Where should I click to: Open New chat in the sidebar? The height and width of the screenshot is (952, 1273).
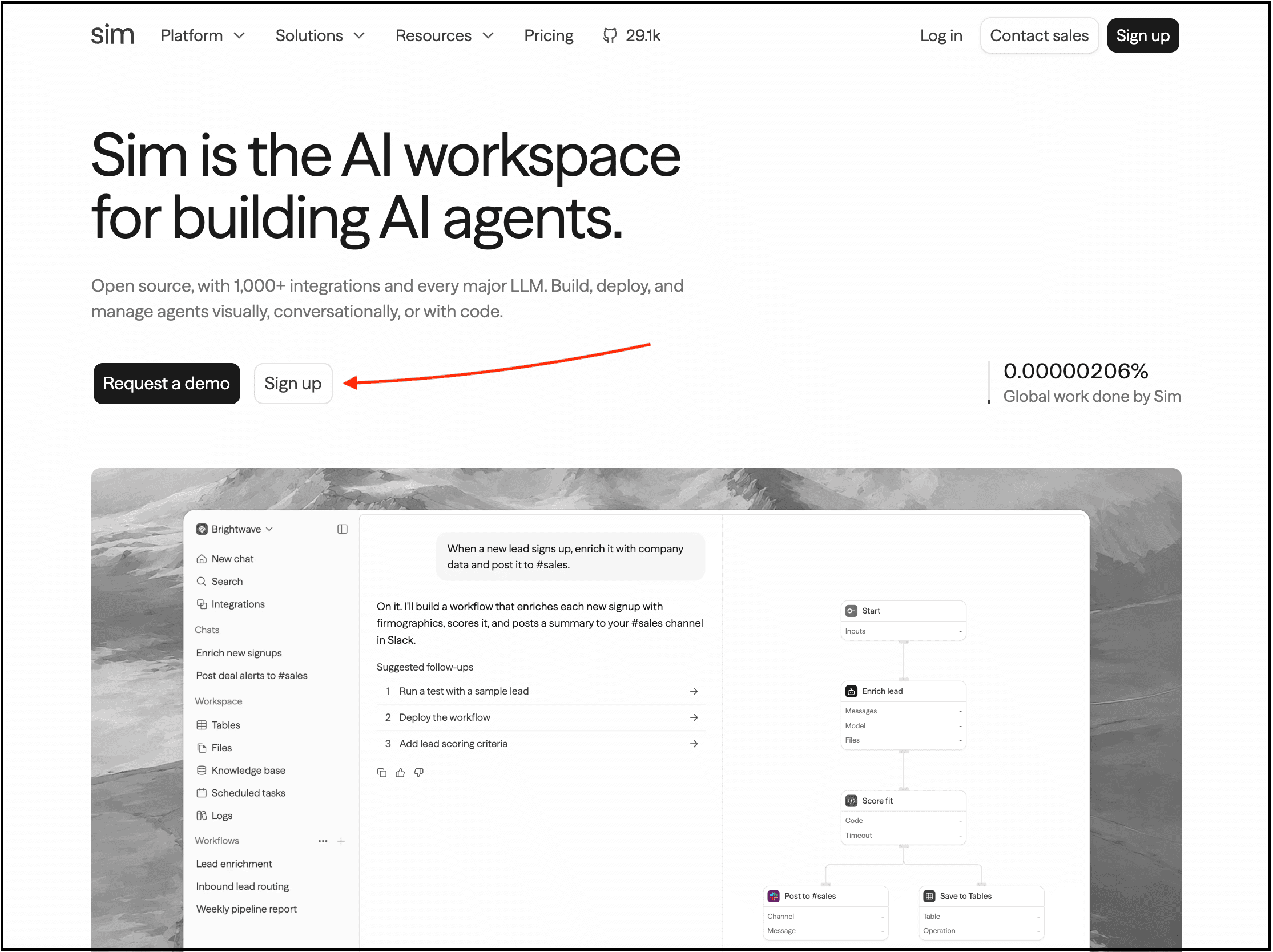point(232,559)
